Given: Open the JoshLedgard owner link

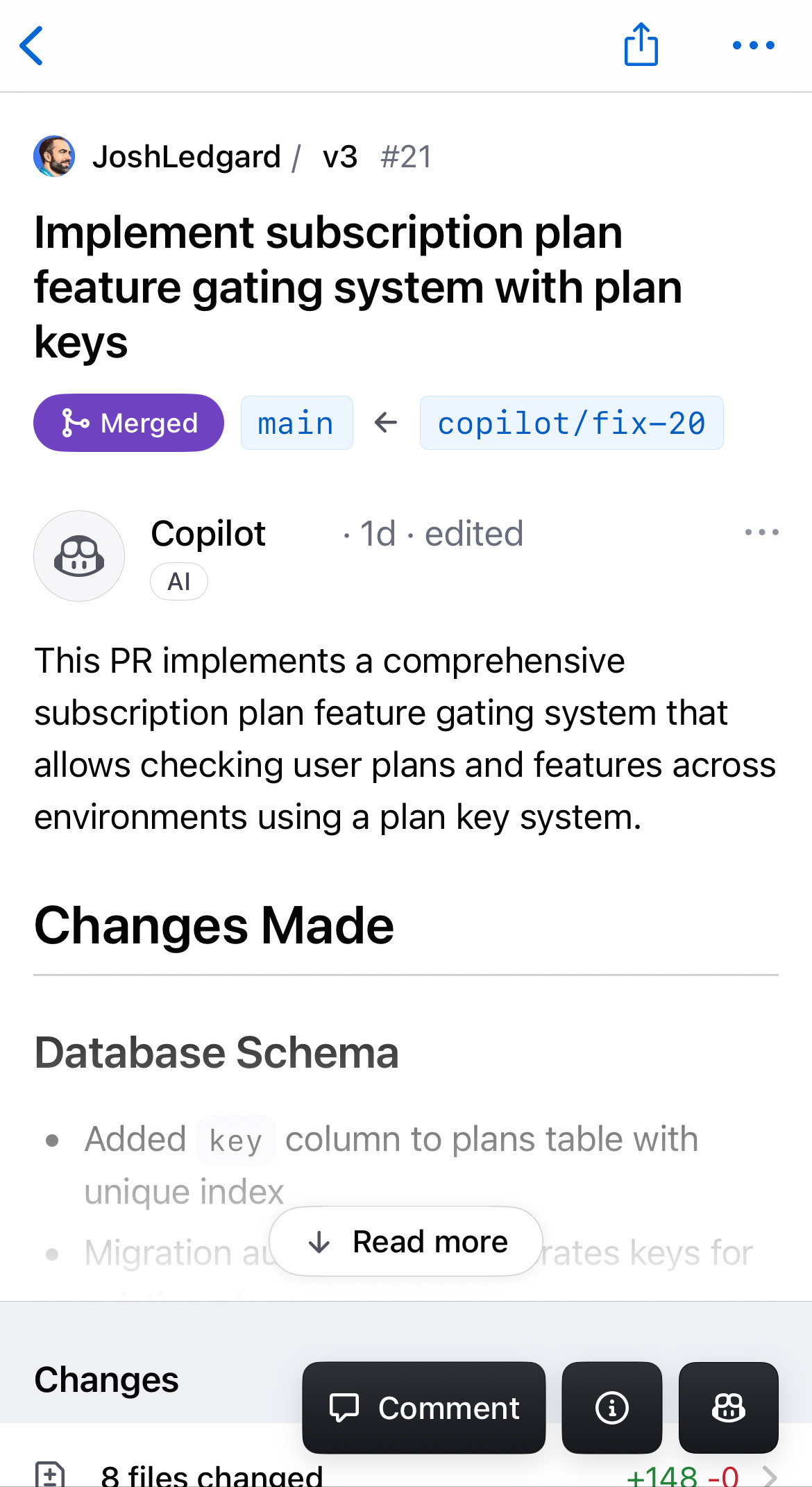Looking at the screenshot, I should pyautogui.click(x=187, y=157).
